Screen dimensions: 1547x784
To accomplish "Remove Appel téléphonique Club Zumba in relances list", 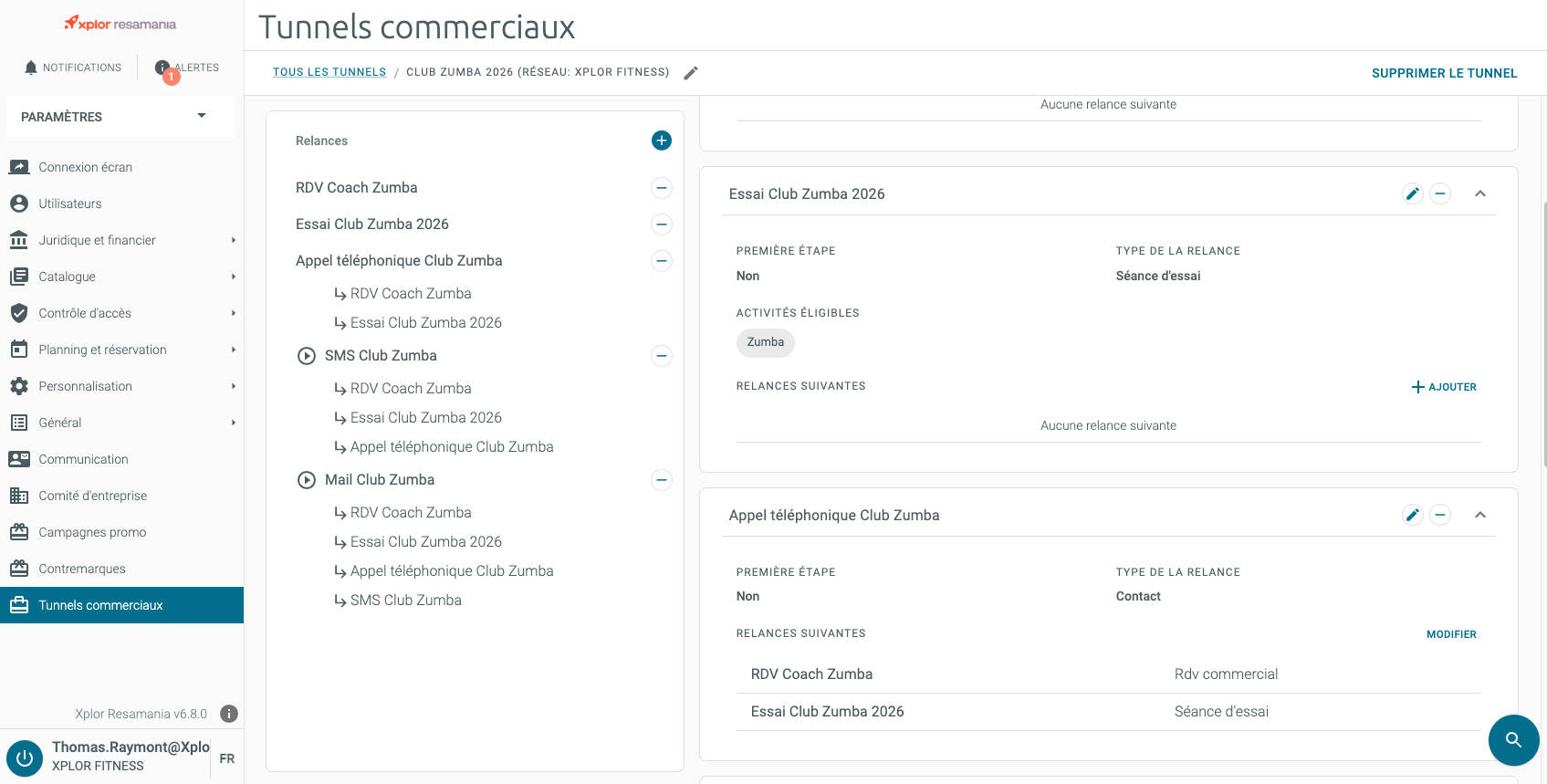I will click(662, 261).
